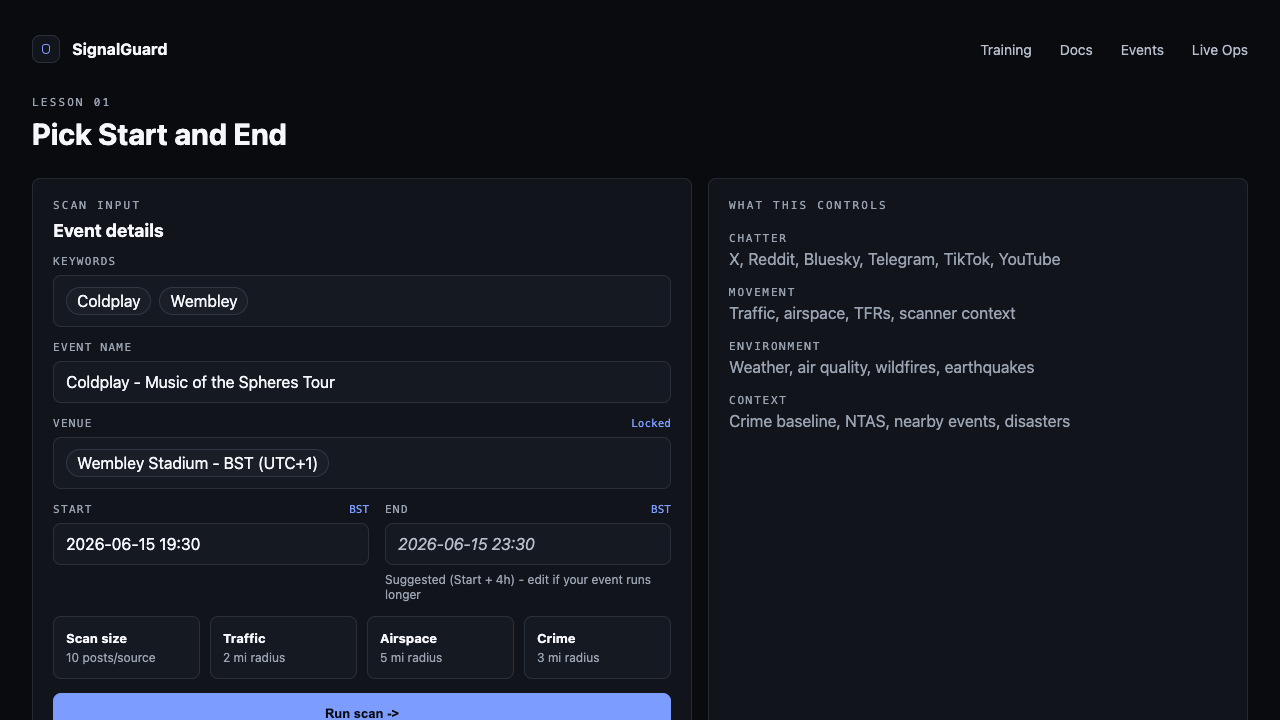Screen dimensions: 1280x720
Task: Click the Pick Start and End heading
Action: pyautogui.click(x=159, y=134)
